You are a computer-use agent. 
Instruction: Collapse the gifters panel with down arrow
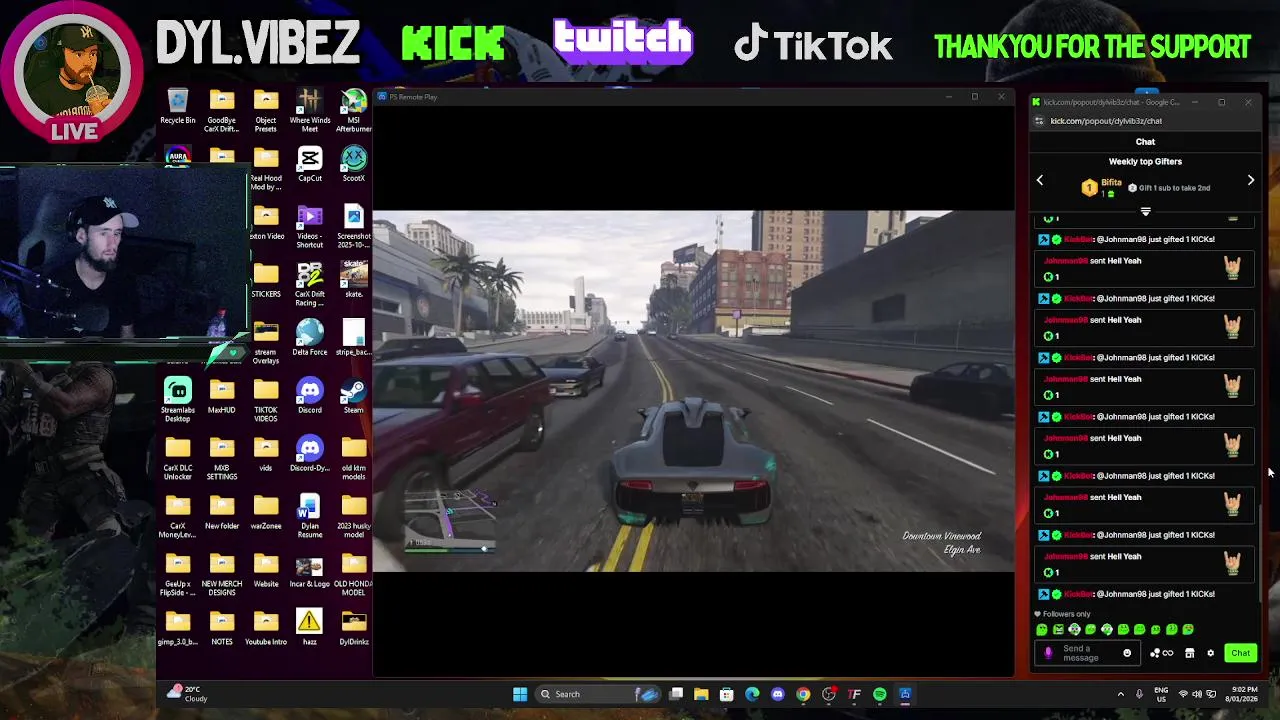pyautogui.click(x=1146, y=212)
